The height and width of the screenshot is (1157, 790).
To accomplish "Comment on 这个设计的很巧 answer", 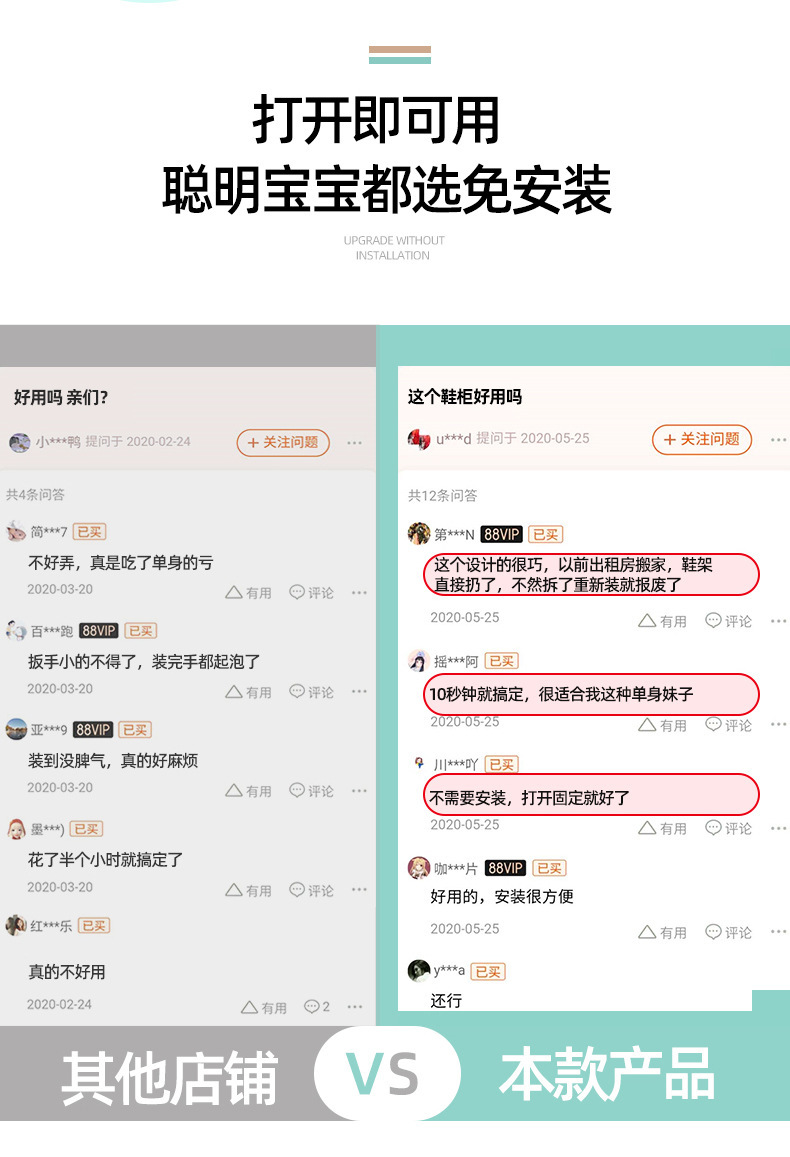I will (728, 621).
